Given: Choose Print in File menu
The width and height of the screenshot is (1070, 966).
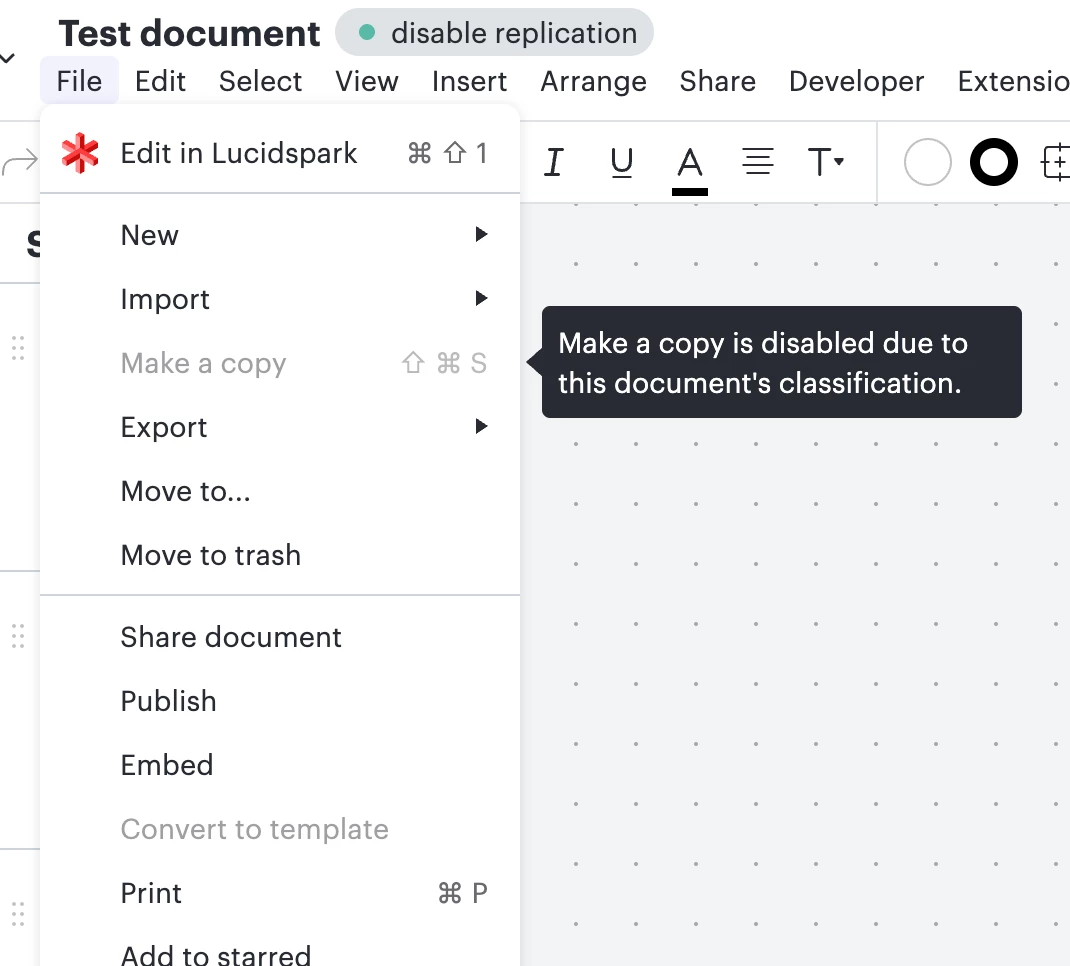Looking at the screenshot, I should [280, 894].
